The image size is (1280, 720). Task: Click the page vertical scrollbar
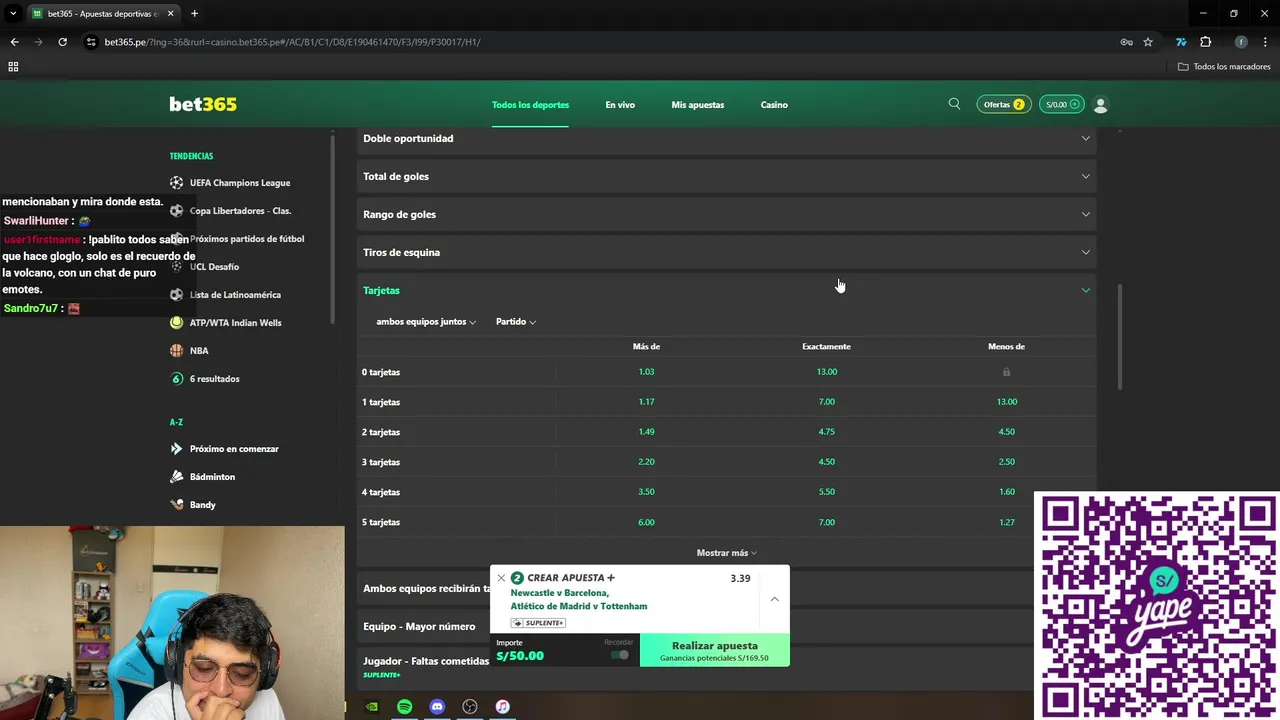point(1120,338)
